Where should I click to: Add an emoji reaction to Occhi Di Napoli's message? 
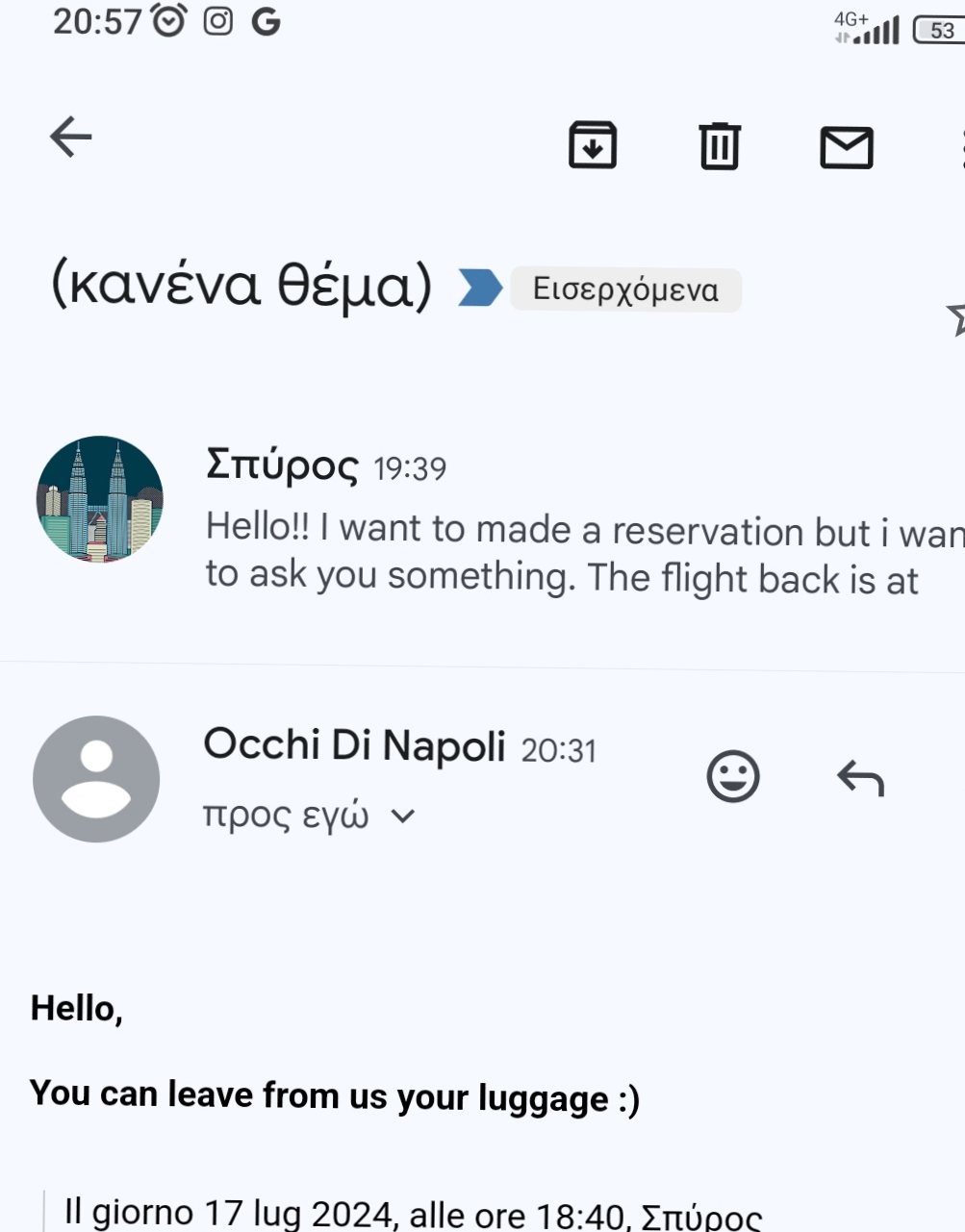[733, 776]
